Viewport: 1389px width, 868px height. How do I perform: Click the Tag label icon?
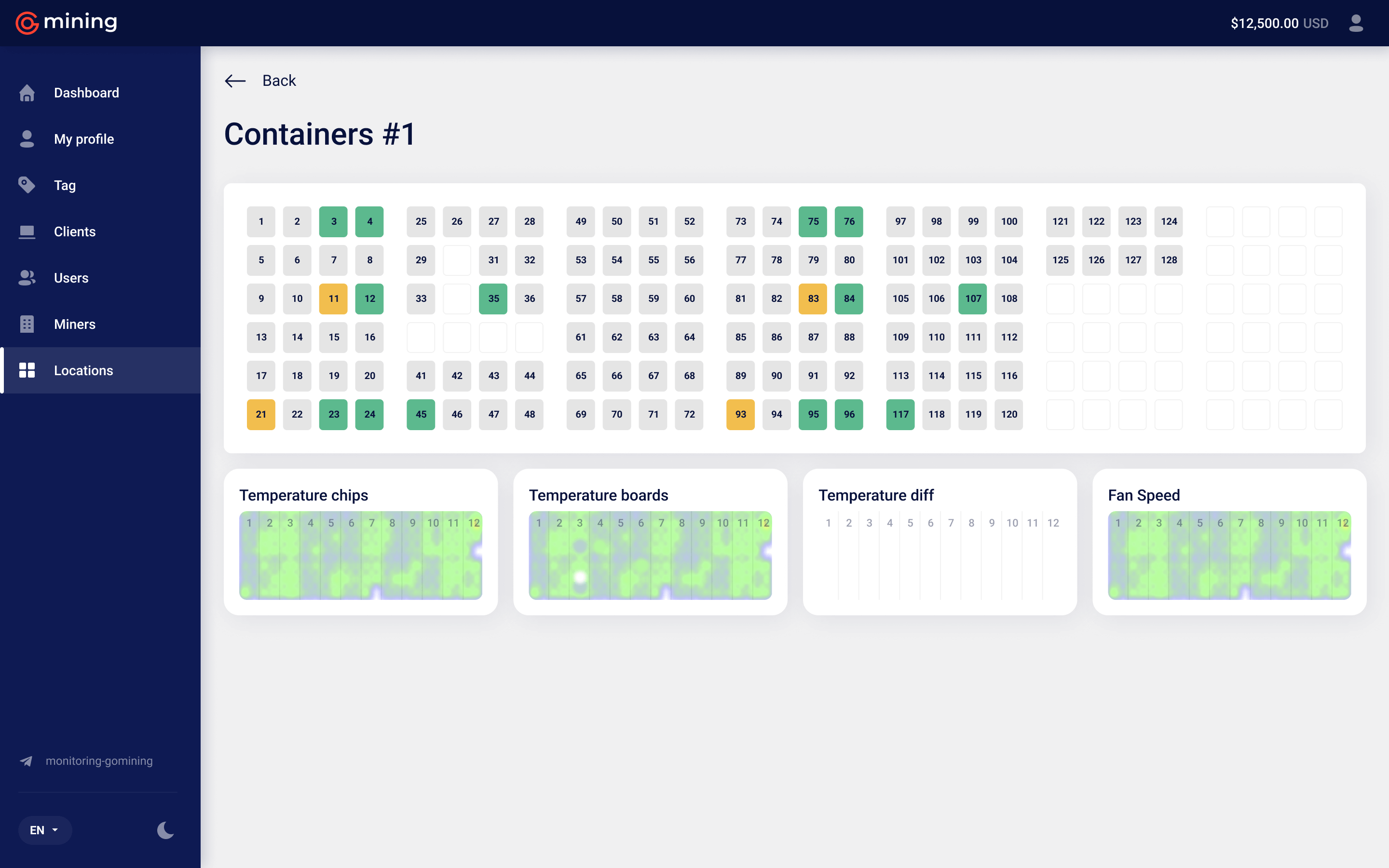tap(27, 185)
